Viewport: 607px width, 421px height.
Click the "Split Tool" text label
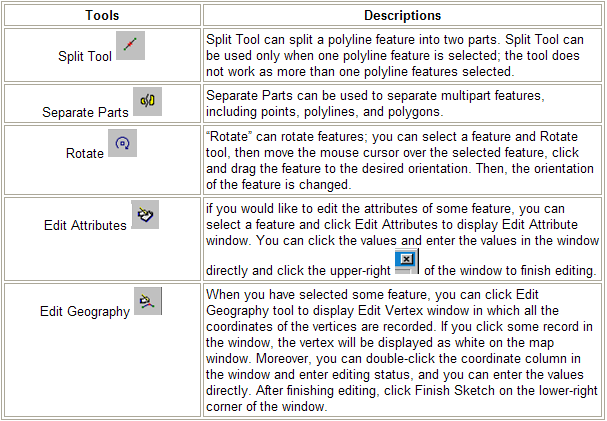tap(85, 56)
